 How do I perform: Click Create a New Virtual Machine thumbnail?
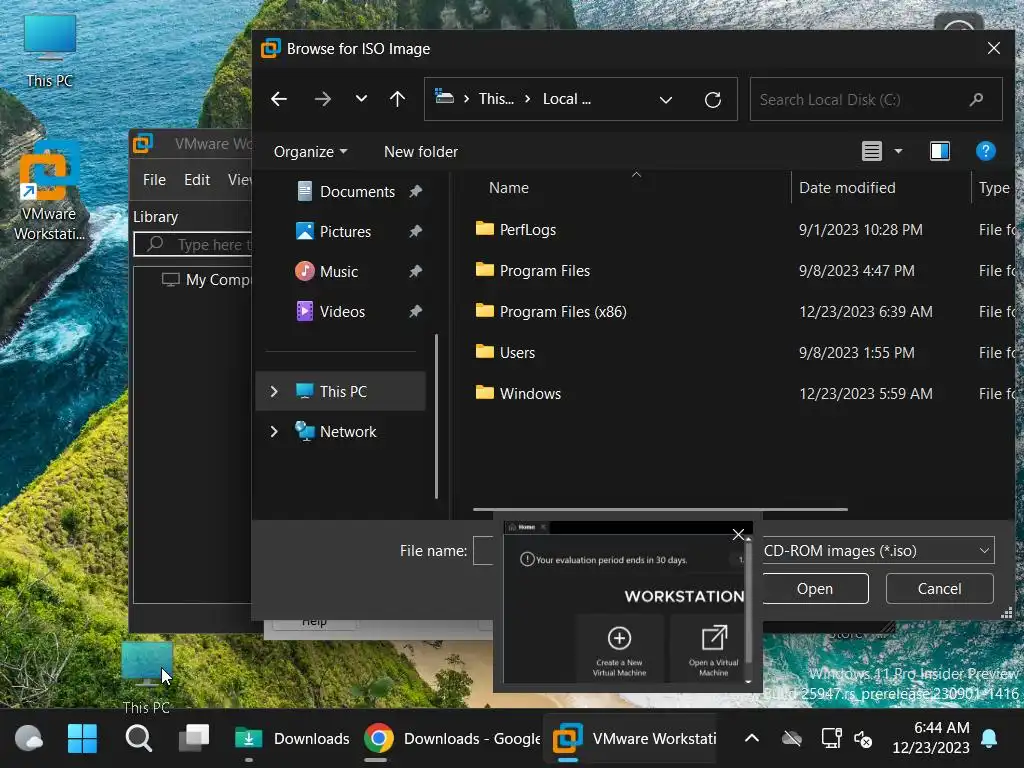(x=619, y=648)
